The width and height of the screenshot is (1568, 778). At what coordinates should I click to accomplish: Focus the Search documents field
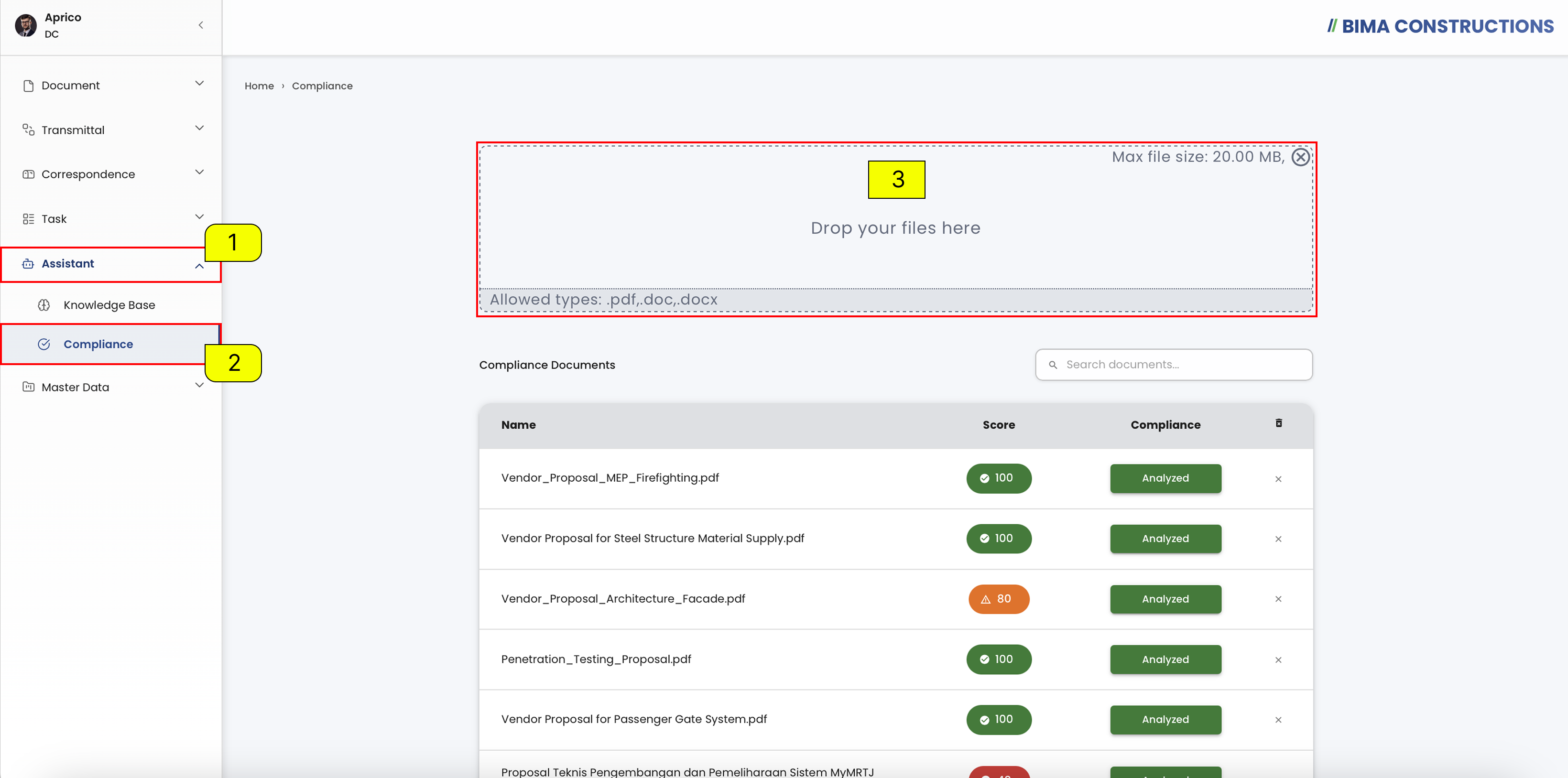click(1174, 364)
